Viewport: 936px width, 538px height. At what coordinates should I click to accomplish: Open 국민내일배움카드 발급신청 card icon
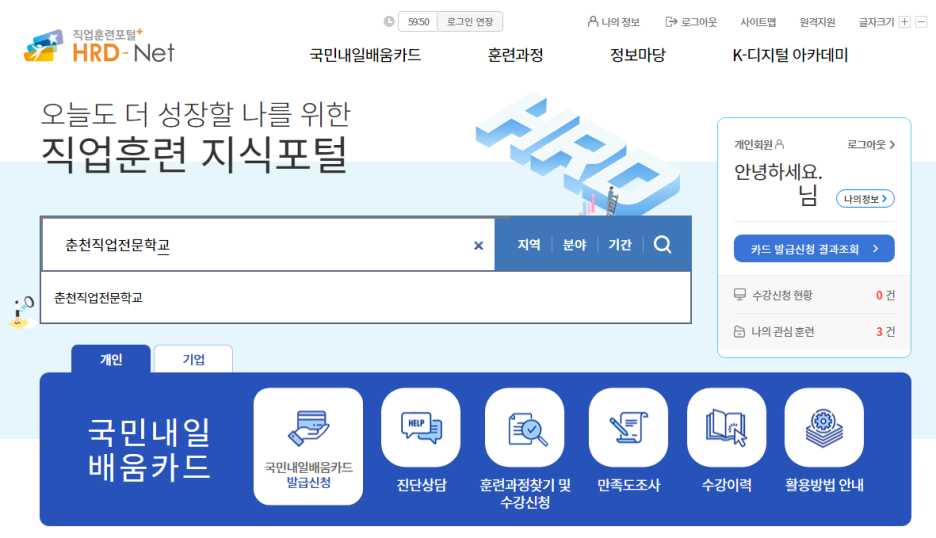(x=308, y=446)
